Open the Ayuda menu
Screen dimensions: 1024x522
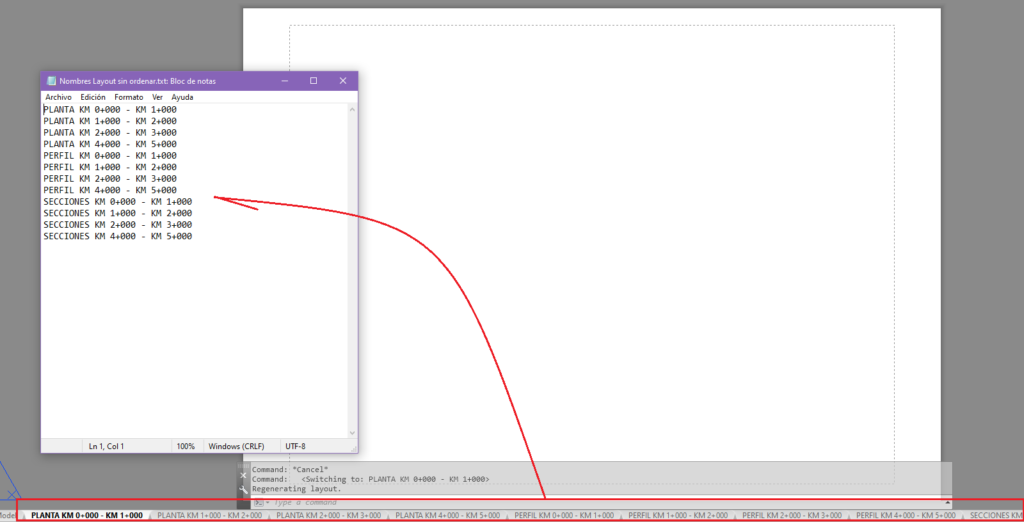(x=182, y=97)
